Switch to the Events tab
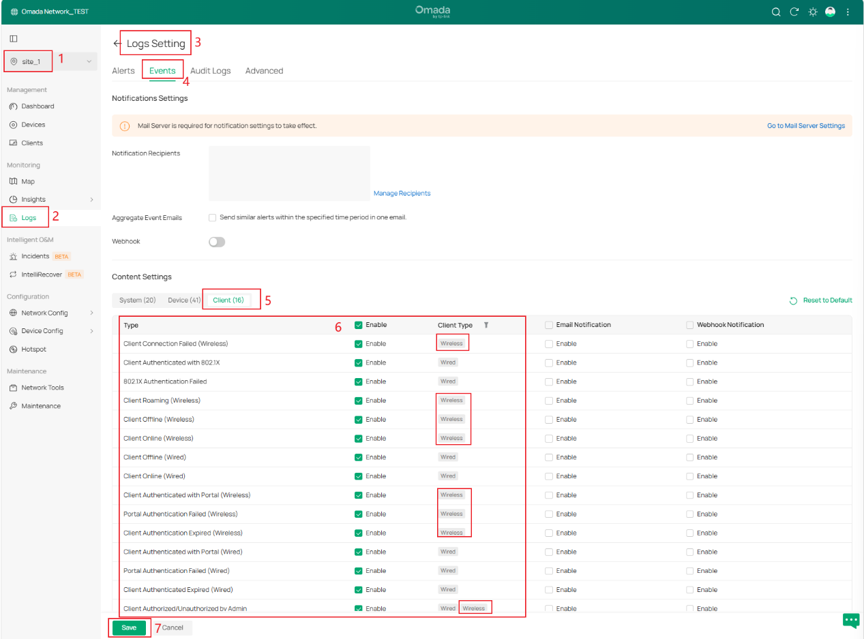864x639 pixels. 162,71
